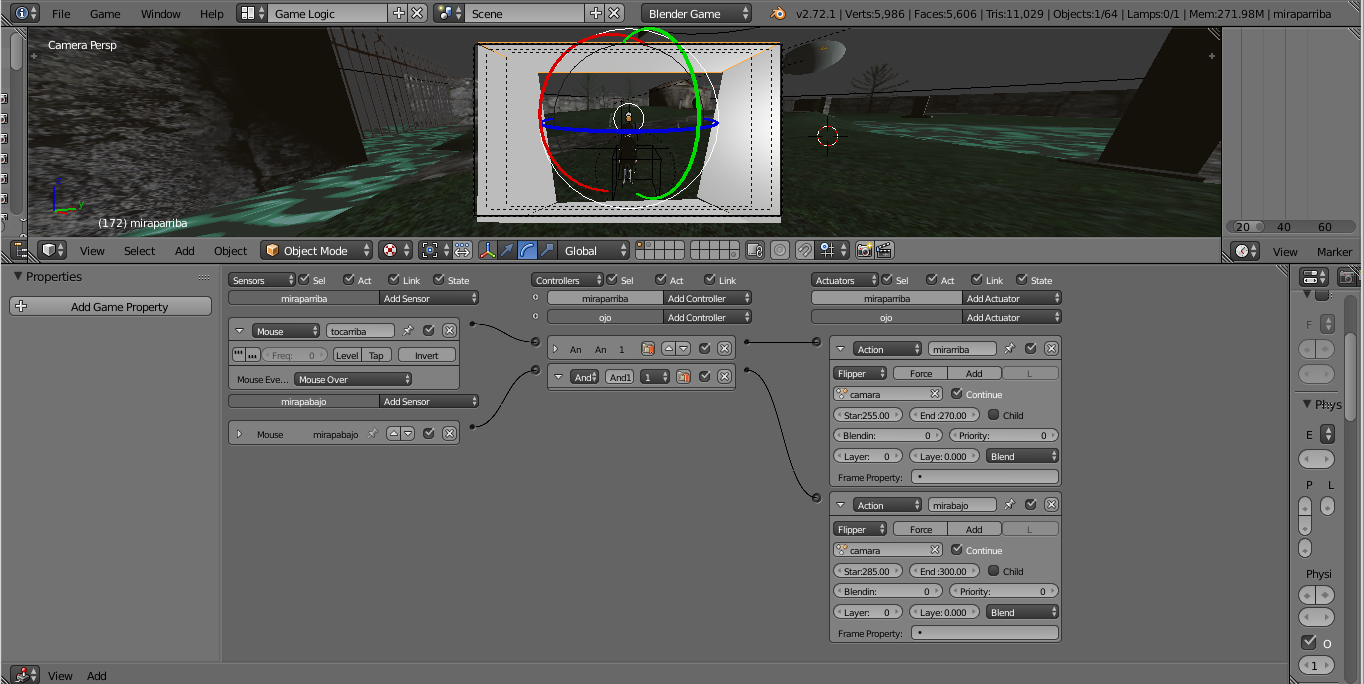Toggle Act checkbox in Sensors header
Viewport: 1364px width, 684px height.
click(348, 280)
